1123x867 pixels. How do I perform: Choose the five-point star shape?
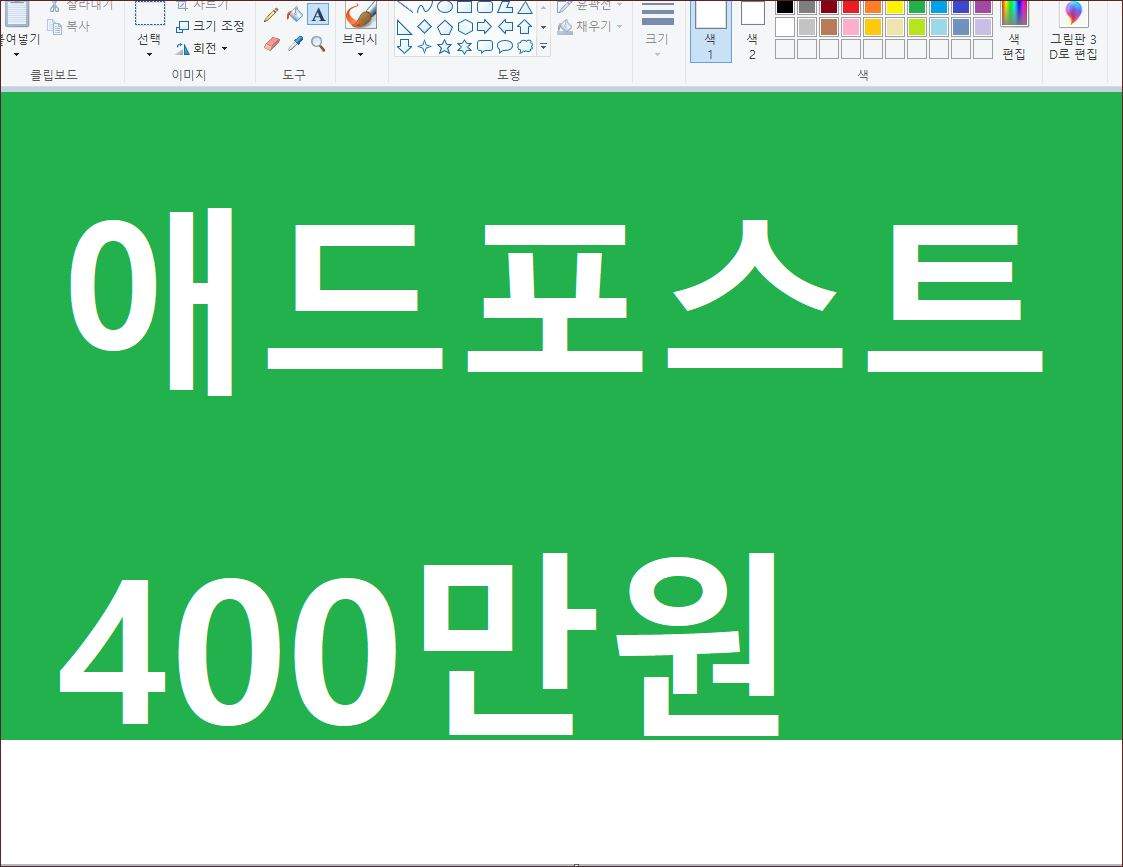(445, 47)
